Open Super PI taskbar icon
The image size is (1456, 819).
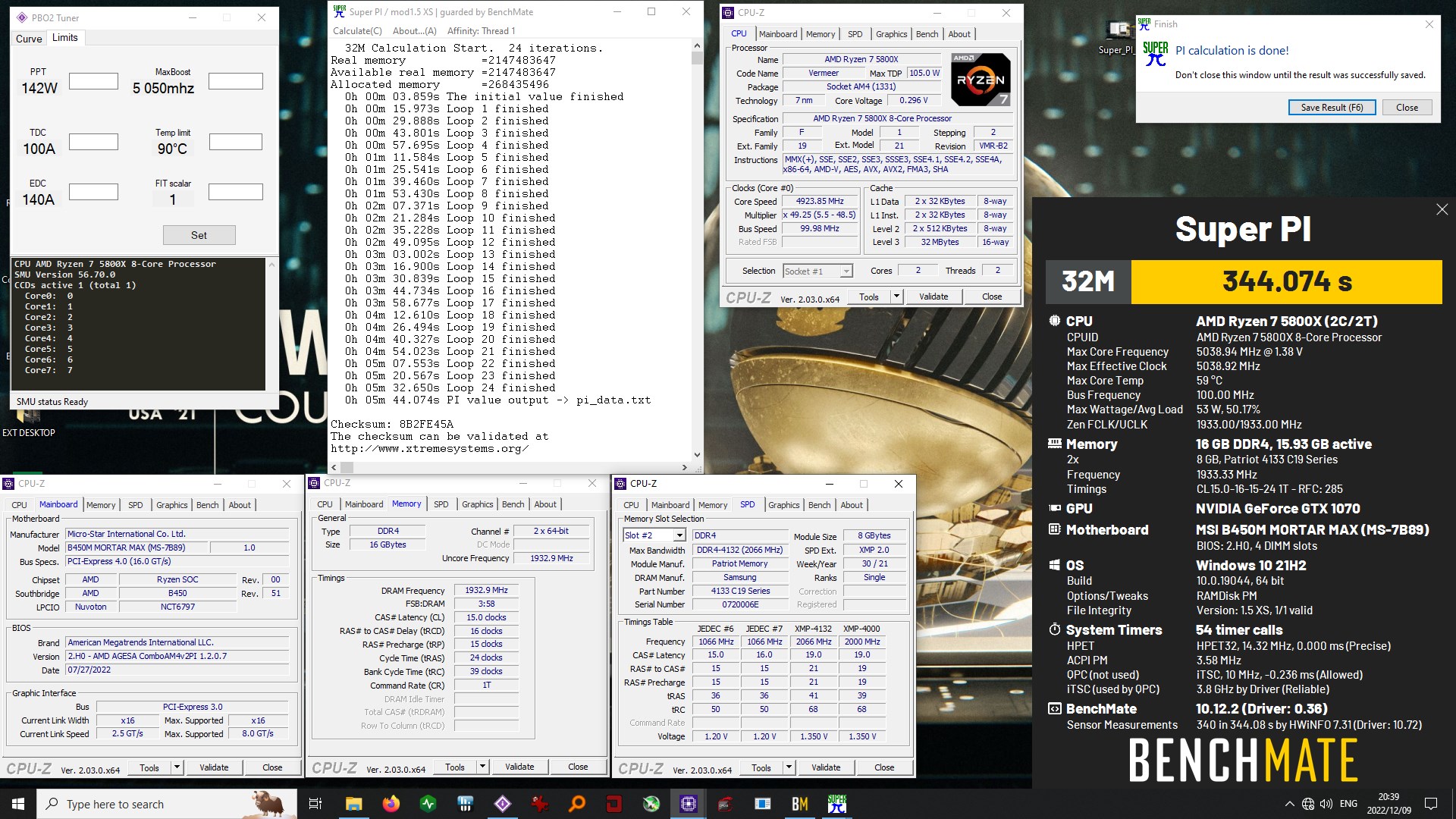(837, 804)
